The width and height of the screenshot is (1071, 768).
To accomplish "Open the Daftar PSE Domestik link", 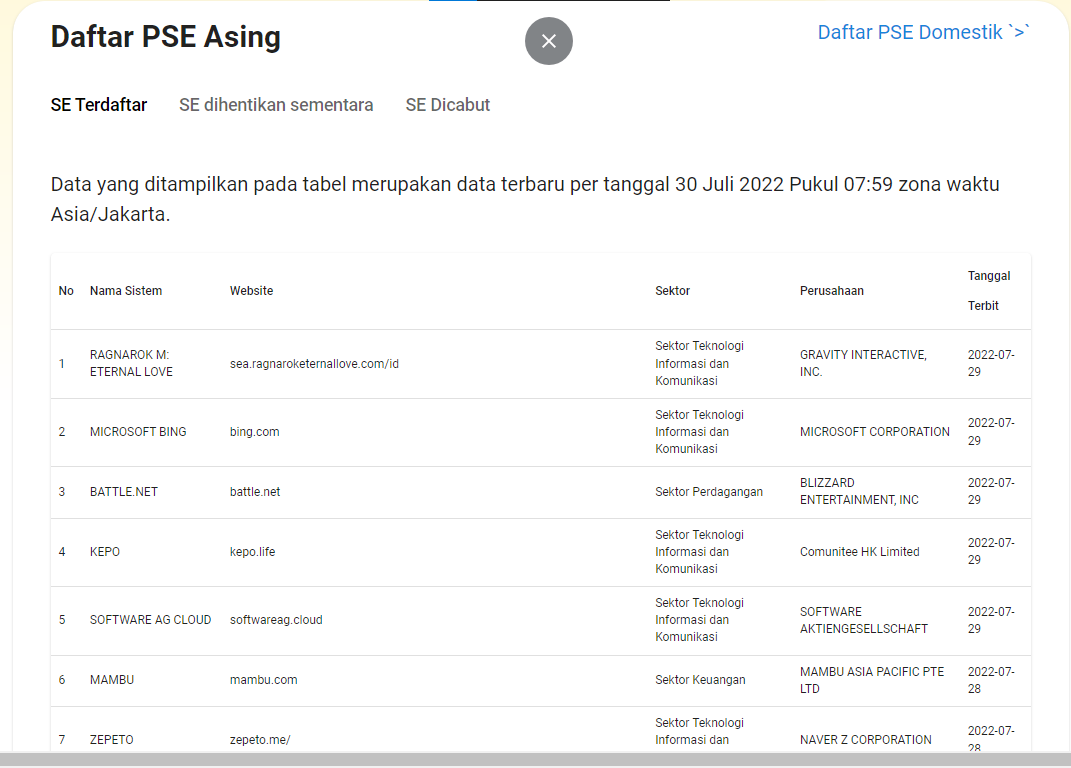I will [922, 32].
